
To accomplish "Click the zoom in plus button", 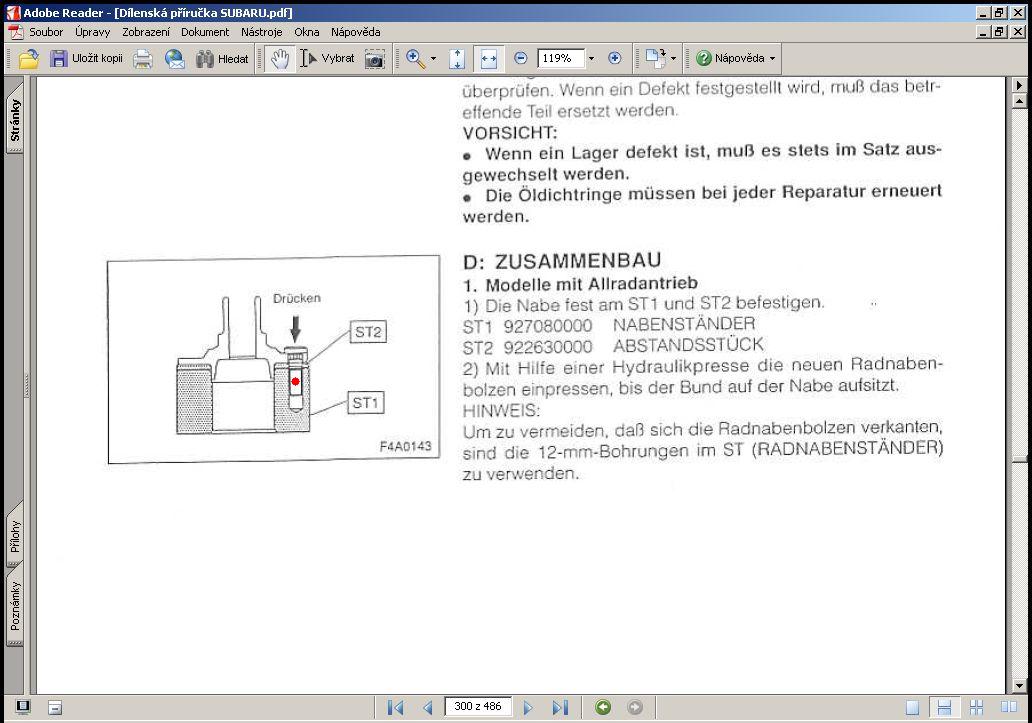I will click(615, 59).
